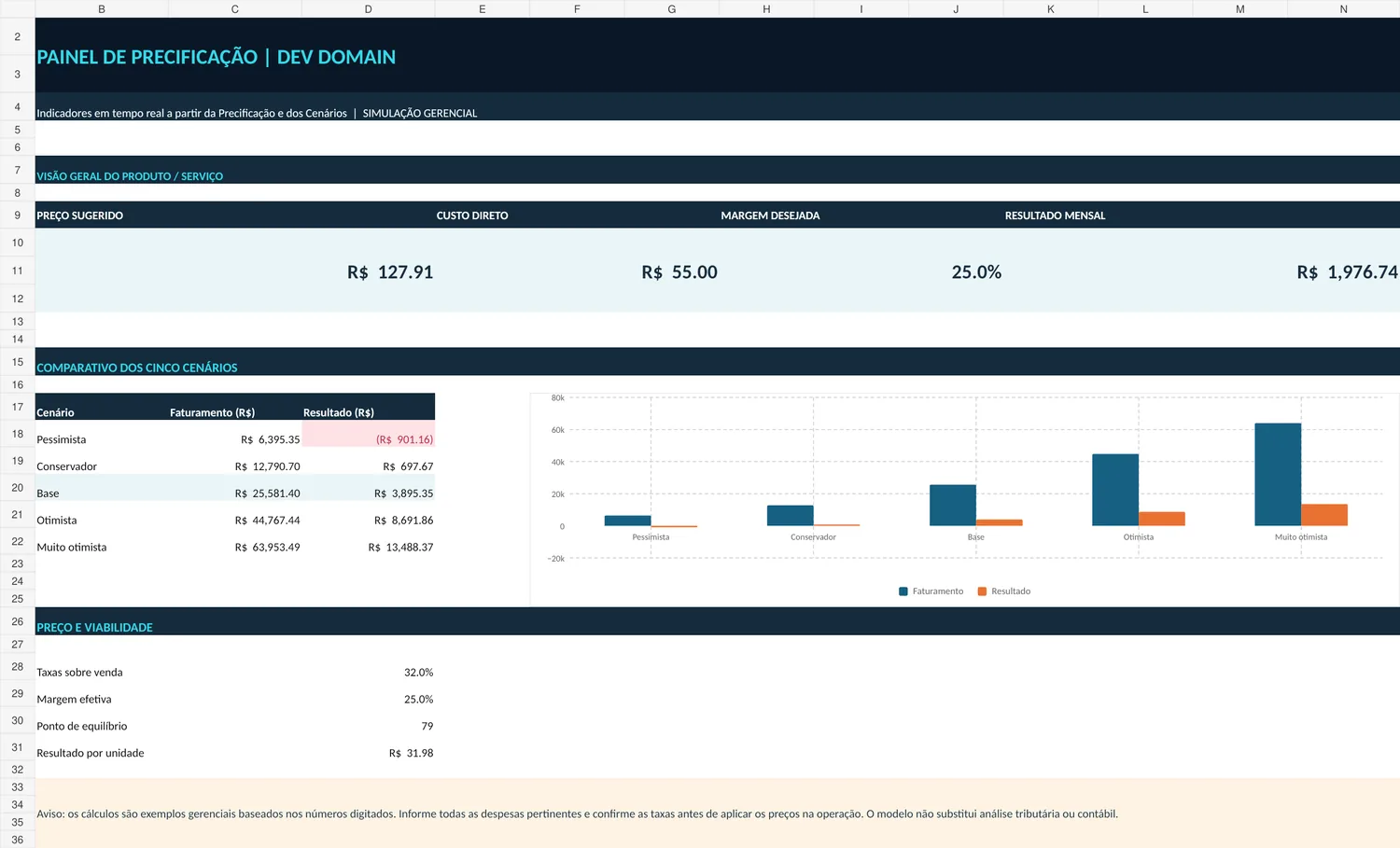The width and height of the screenshot is (1400, 848).
Task: Select the Resultado por unidade label
Action: (x=91, y=754)
